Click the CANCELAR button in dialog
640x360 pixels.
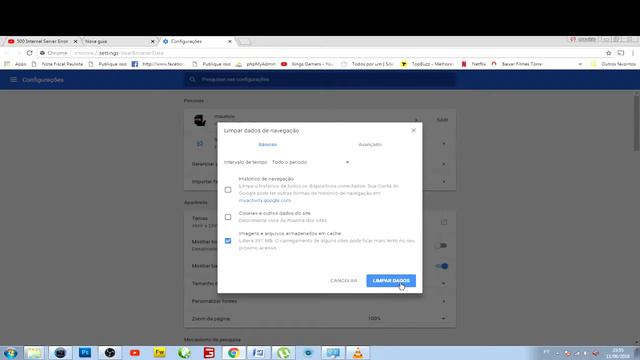[x=344, y=280]
